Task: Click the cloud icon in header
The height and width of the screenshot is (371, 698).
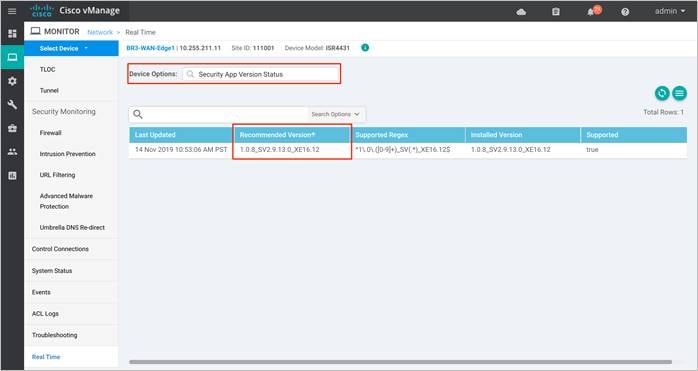Action: pos(521,12)
